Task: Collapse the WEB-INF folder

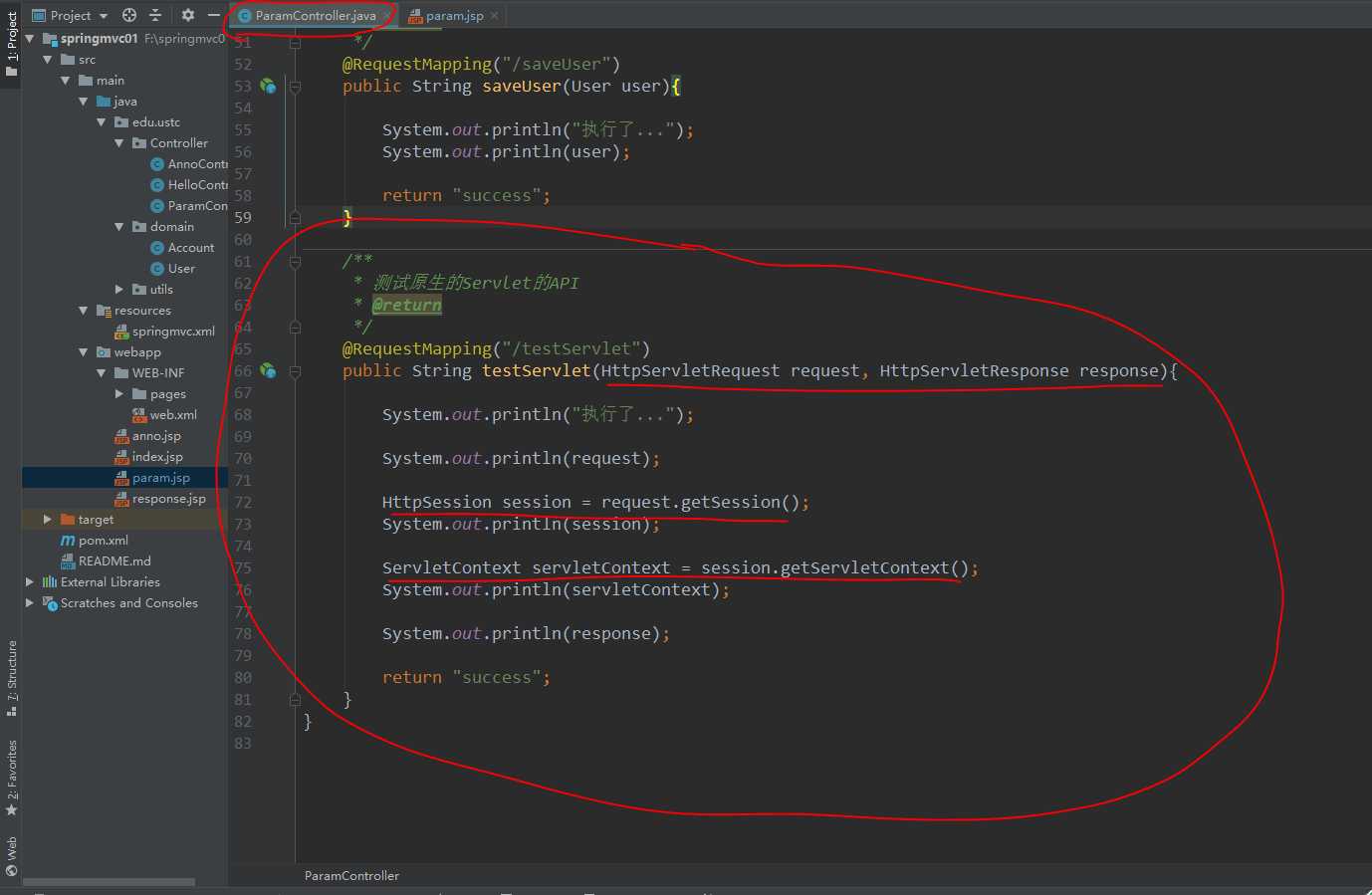Action: pyautogui.click(x=102, y=372)
